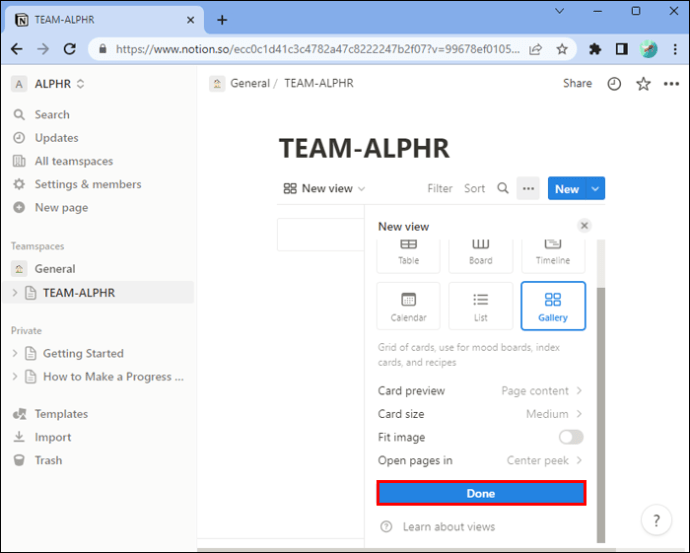Switch to the TEAM-ALPHR browser tab
Image resolution: width=690 pixels, height=553 pixels.
[104, 20]
